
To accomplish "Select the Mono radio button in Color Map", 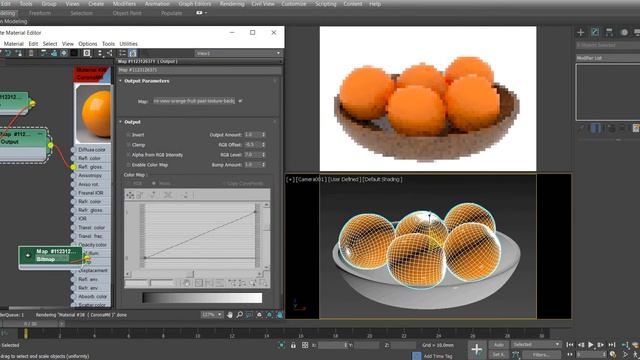I will click(154, 184).
